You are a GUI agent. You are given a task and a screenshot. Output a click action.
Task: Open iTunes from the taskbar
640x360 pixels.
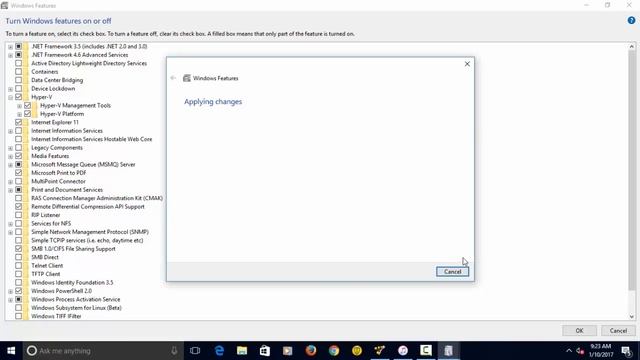pos(403,351)
